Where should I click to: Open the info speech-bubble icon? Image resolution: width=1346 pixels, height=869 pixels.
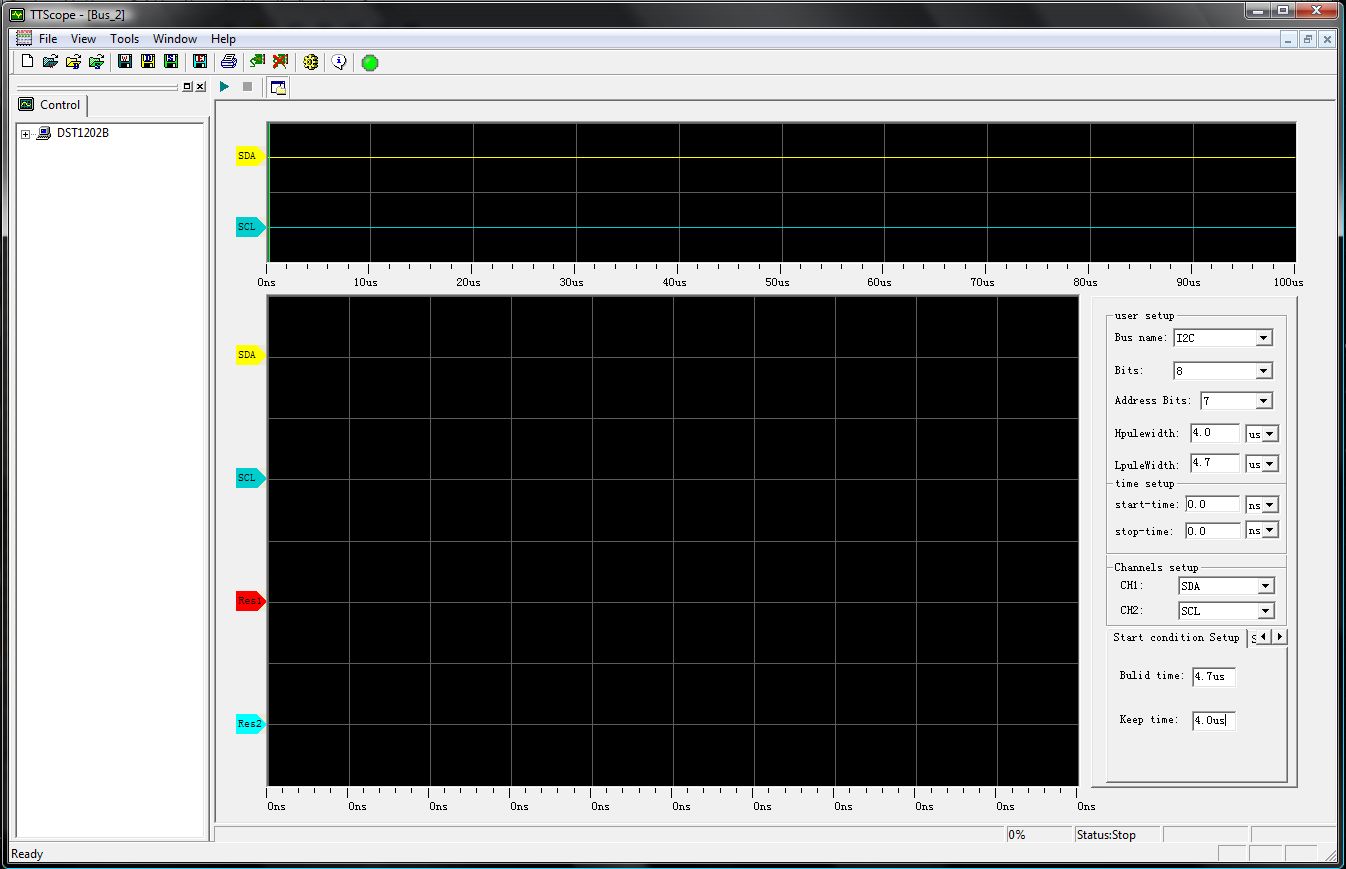pos(339,62)
